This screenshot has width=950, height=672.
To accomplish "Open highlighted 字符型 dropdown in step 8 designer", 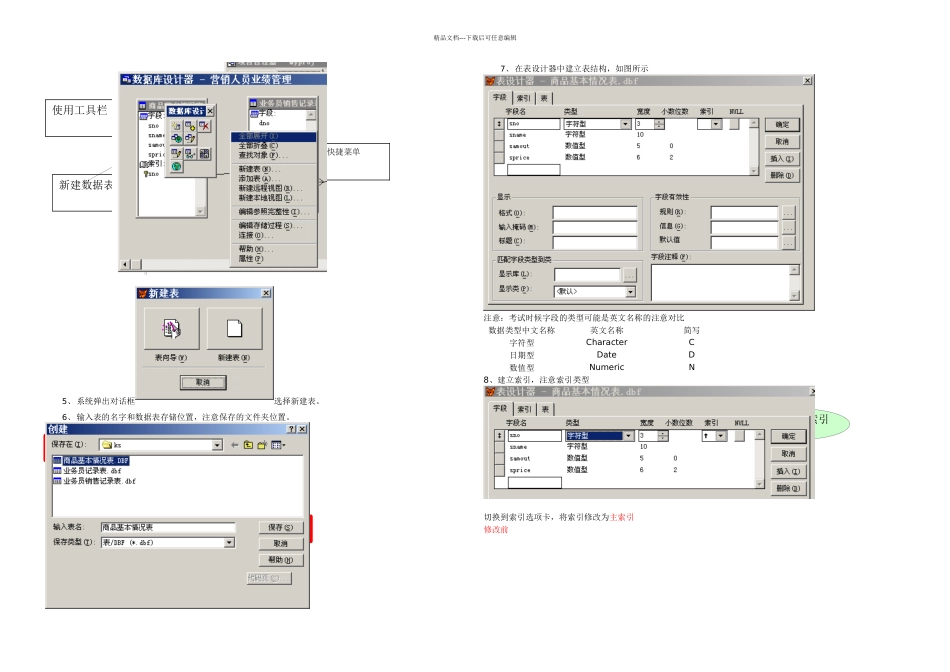I will pos(628,436).
